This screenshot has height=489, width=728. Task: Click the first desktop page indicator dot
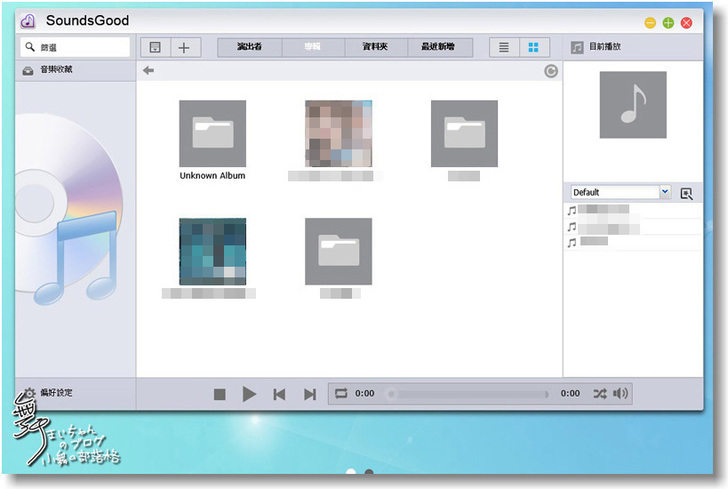[351, 472]
